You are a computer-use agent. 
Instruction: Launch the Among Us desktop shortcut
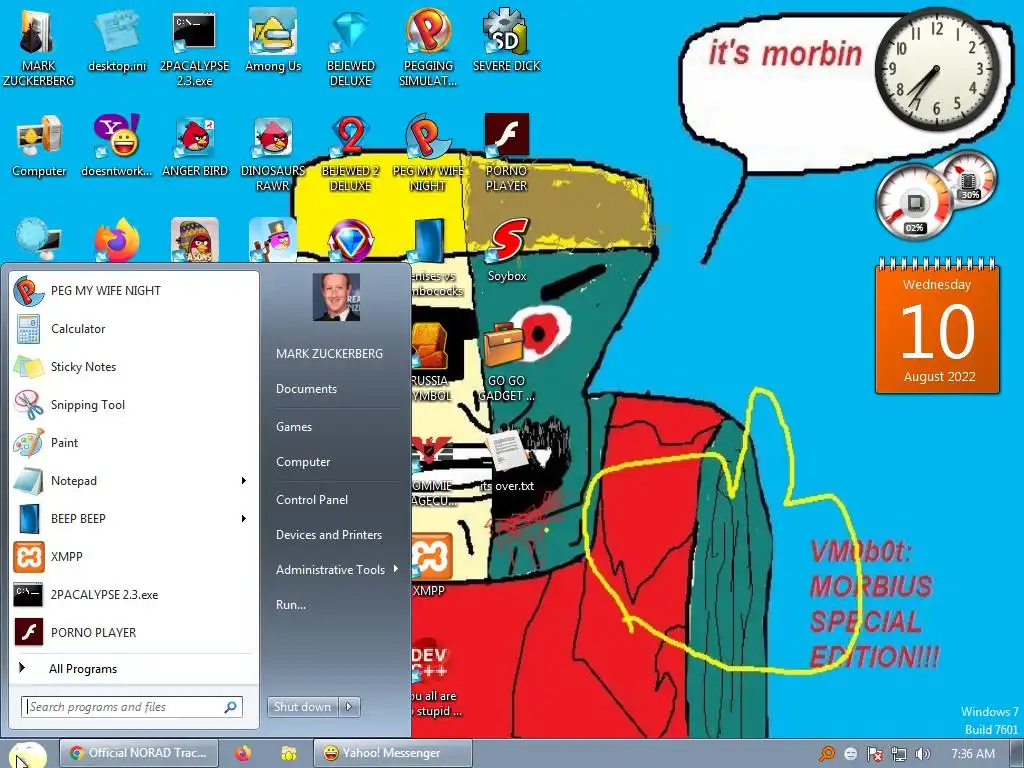pyautogui.click(x=273, y=40)
